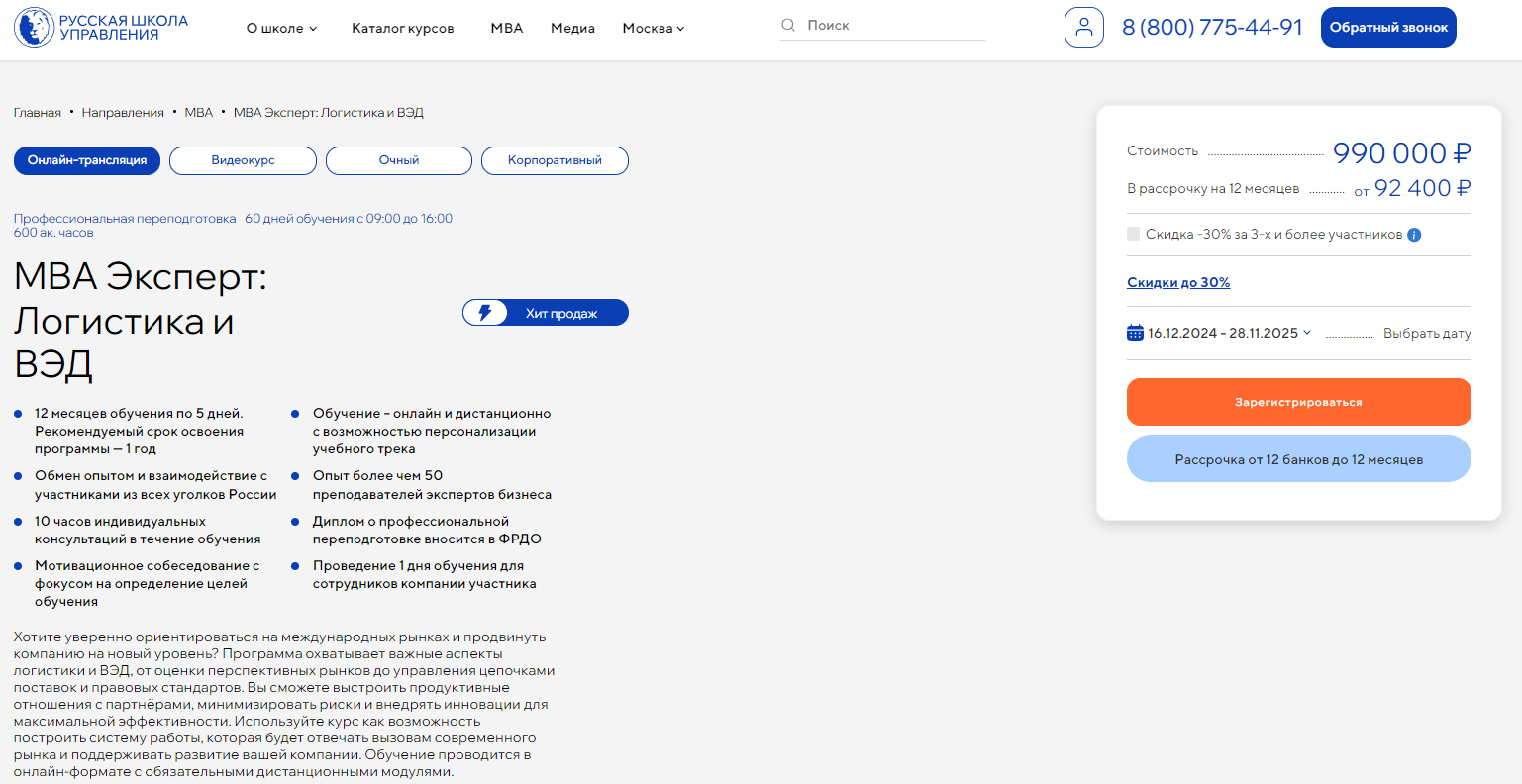Open Направления in the breadcrumbs
1522x784 pixels.
coord(123,112)
